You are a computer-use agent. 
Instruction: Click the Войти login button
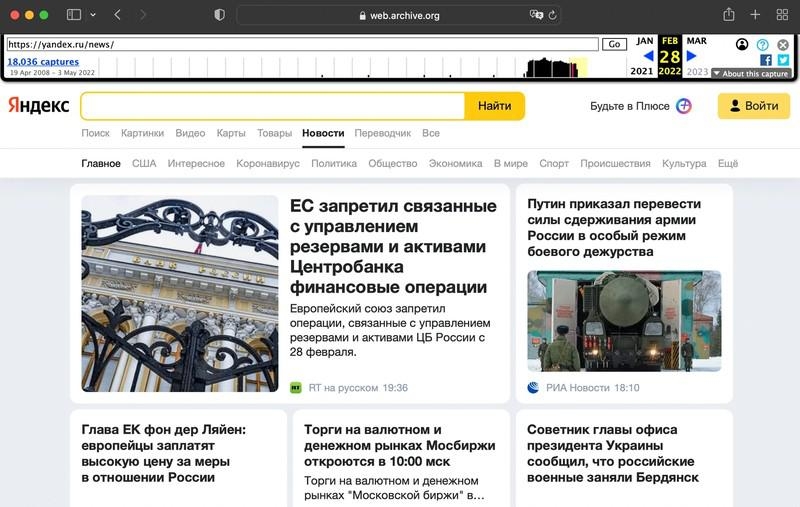tap(754, 106)
